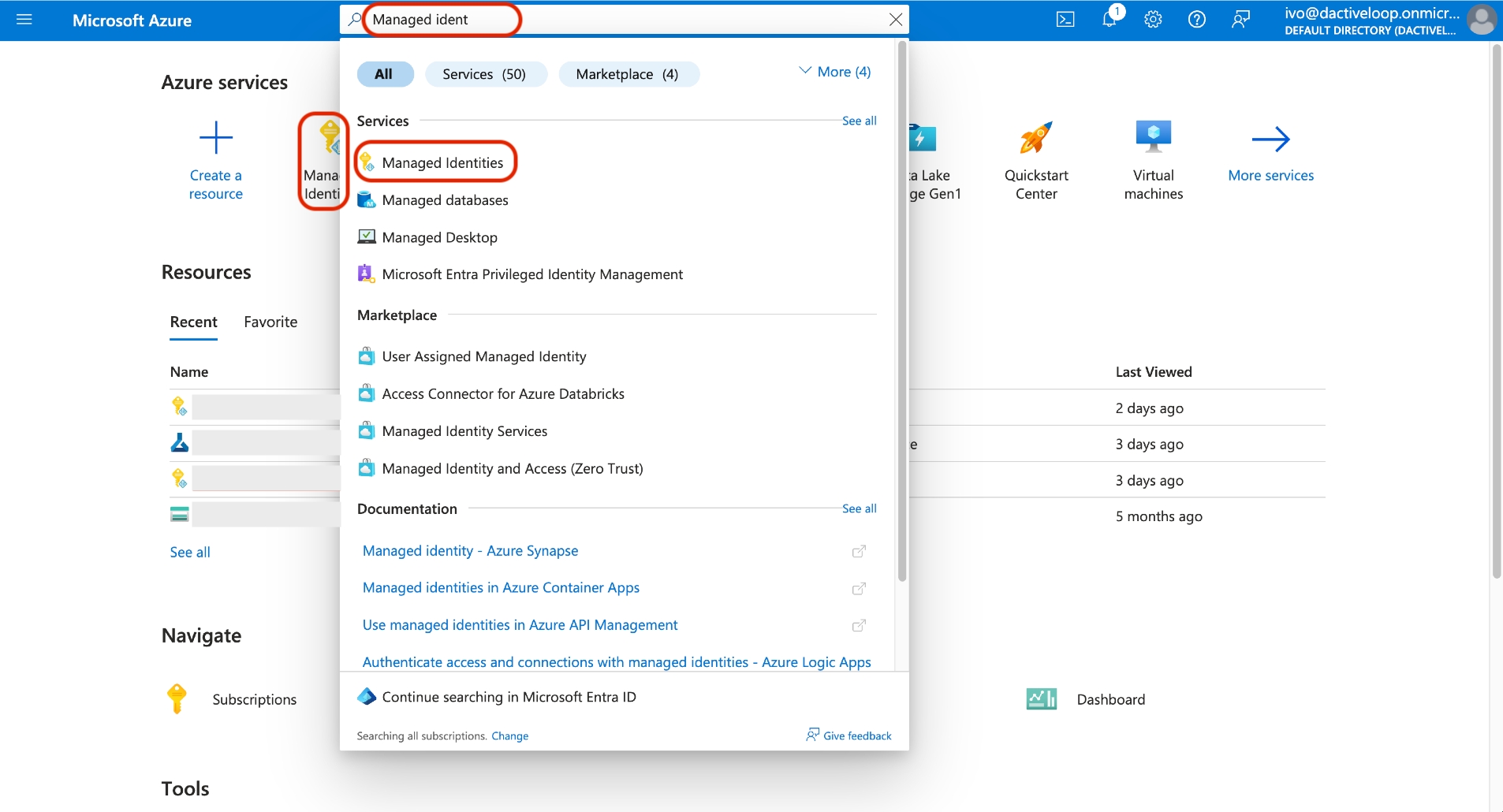Click the Quickstart Center rocket icon
This screenshot has width=1503, height=812.
click(x=1035, y=139)
